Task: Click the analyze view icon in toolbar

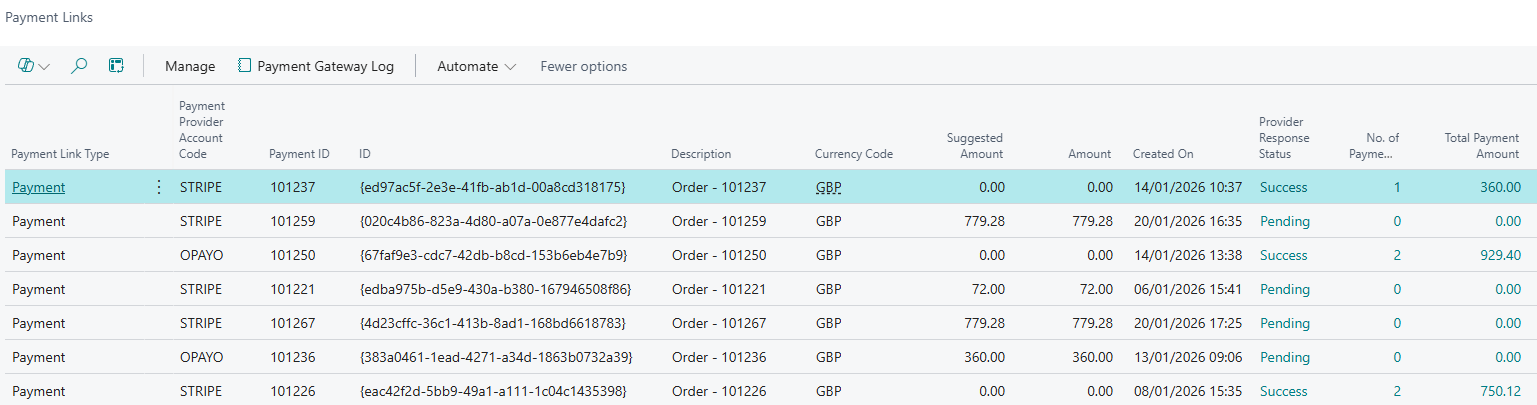Action: 116,66
